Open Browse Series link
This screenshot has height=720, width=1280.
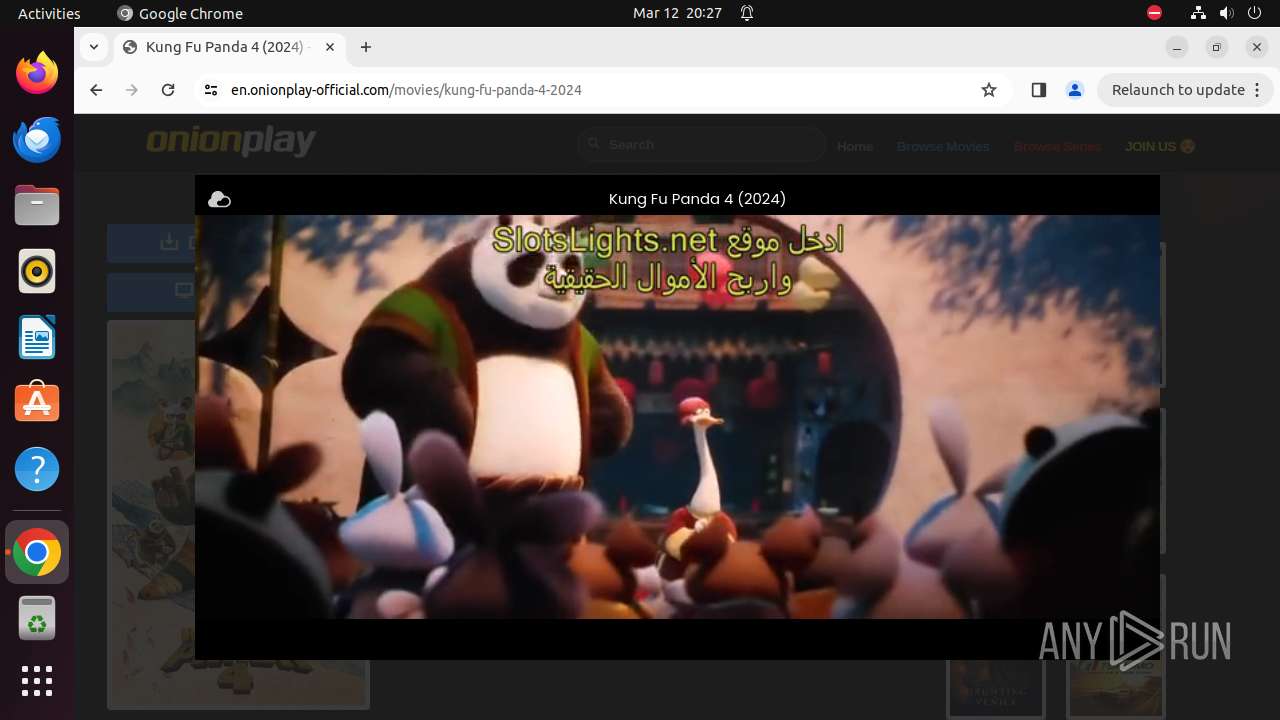pos(1057,146)
